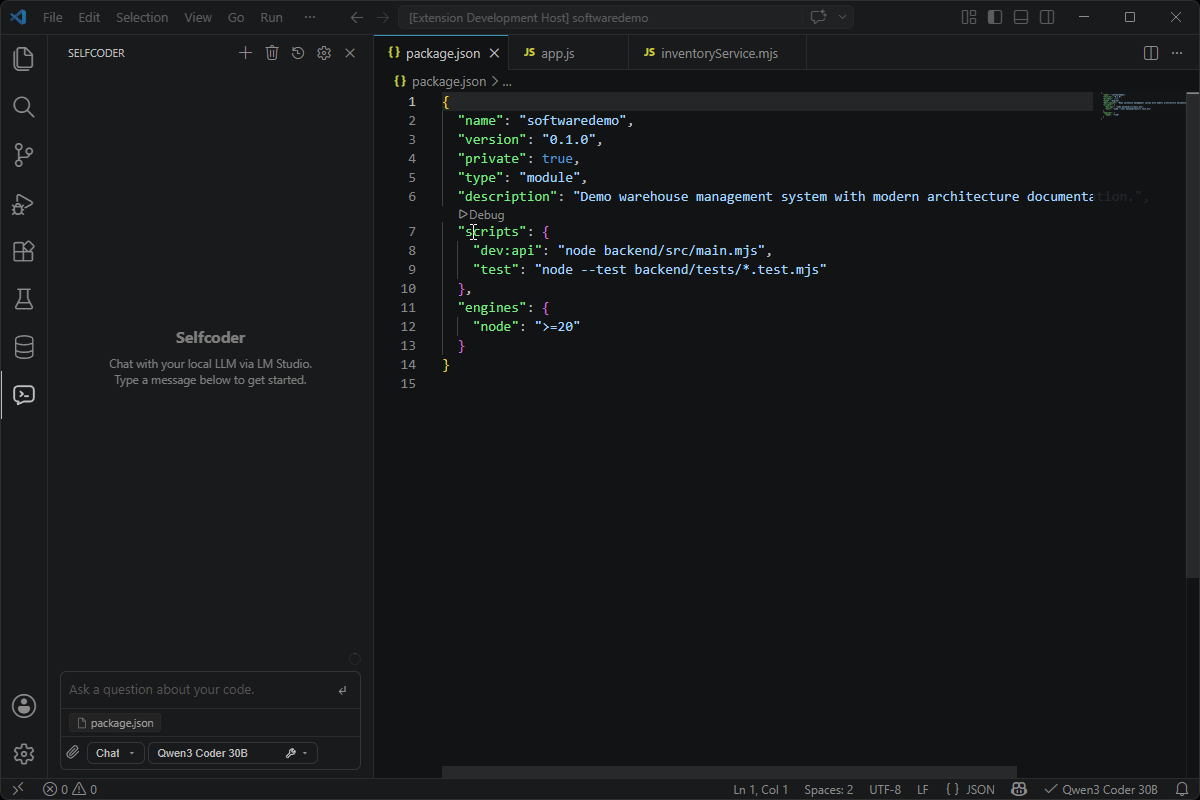Click Qwen3 Coder 30B status bar item
Viewport: 1200px width, 800px height.
(x=1100, y=789)
